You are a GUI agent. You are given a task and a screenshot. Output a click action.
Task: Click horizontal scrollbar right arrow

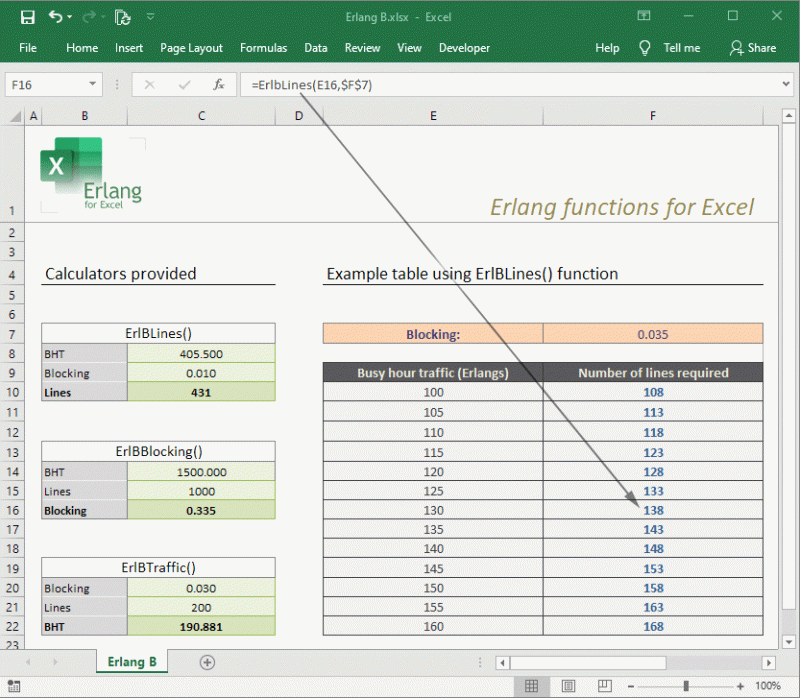coord(768,663)
